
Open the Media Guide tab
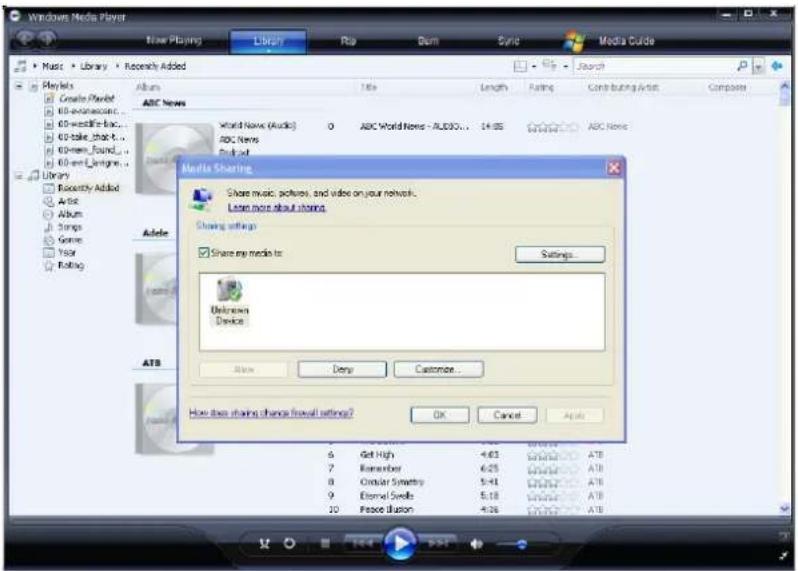coord(626,41)
